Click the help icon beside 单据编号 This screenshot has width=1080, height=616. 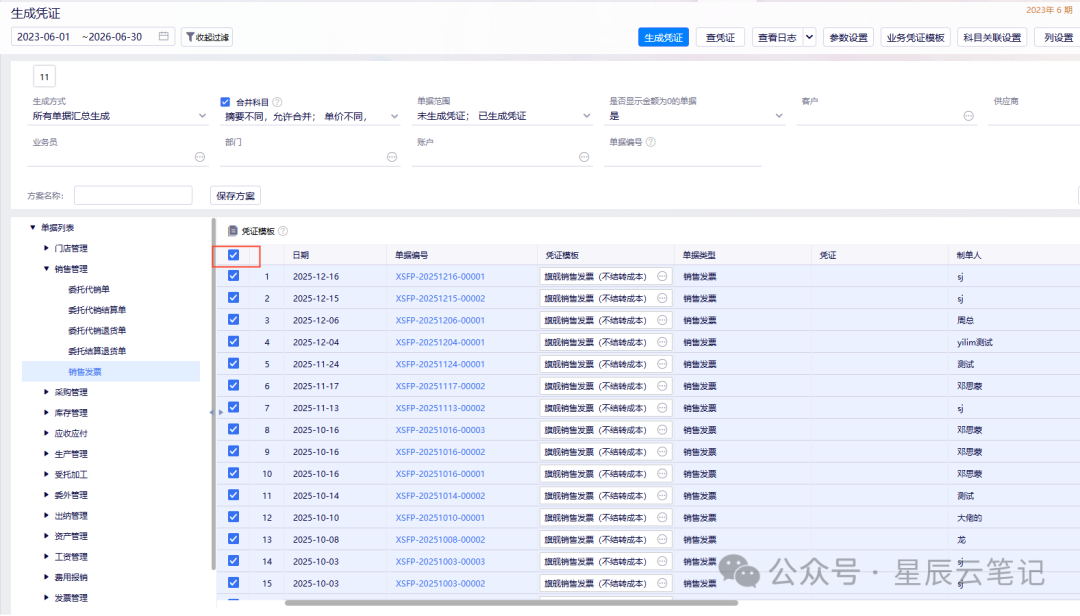(x=651, y=142)
